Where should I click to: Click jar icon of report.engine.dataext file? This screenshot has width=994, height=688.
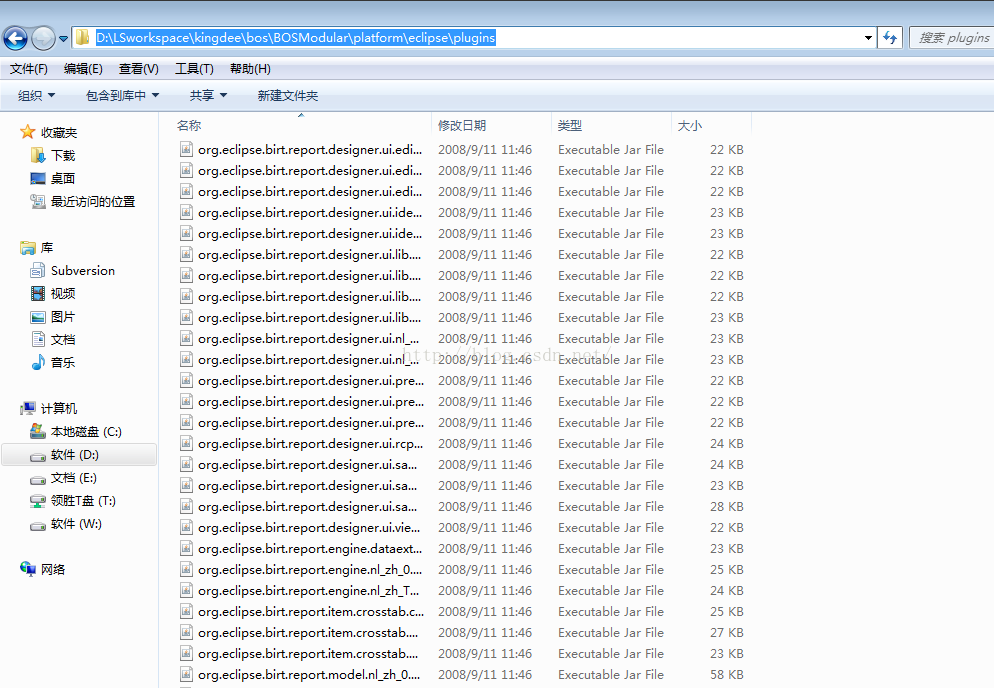tap(186, 548)
